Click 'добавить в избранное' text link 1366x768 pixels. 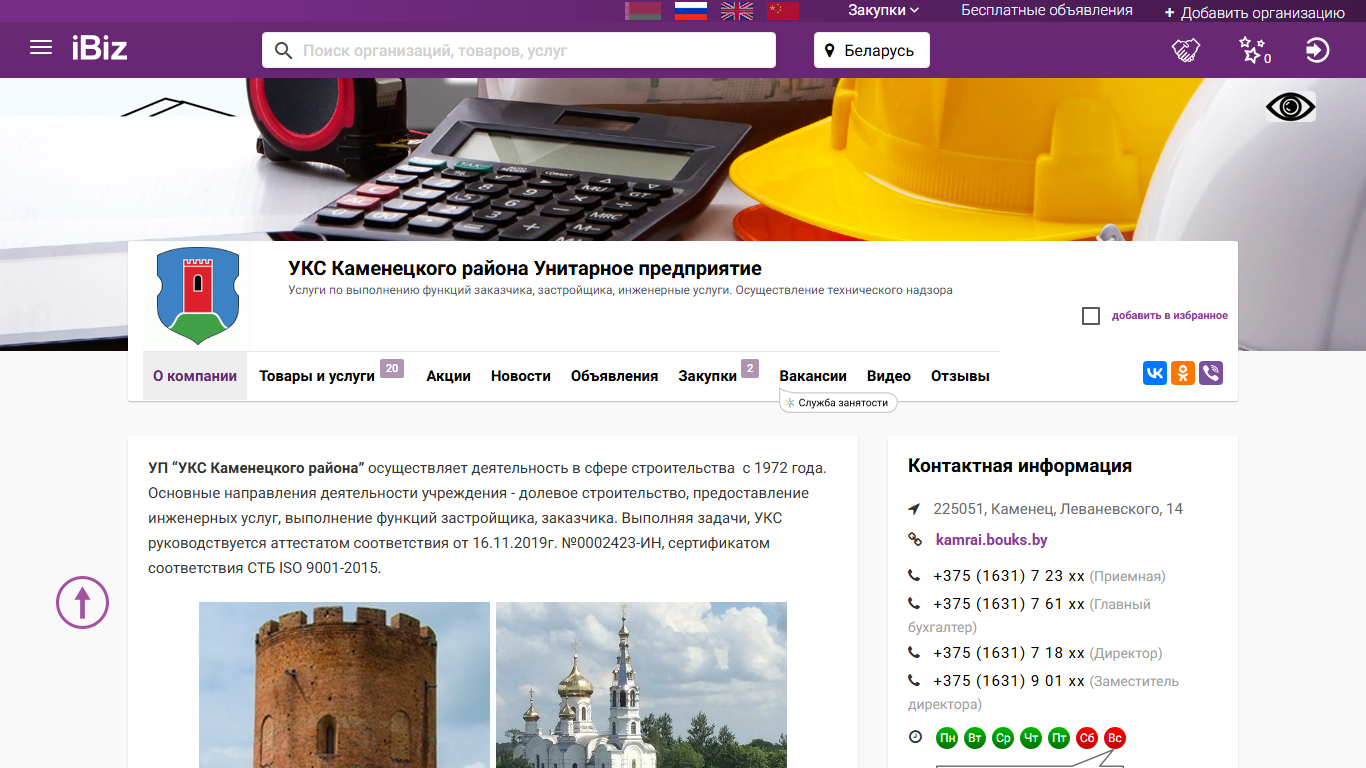click(x=1170, y=316)
